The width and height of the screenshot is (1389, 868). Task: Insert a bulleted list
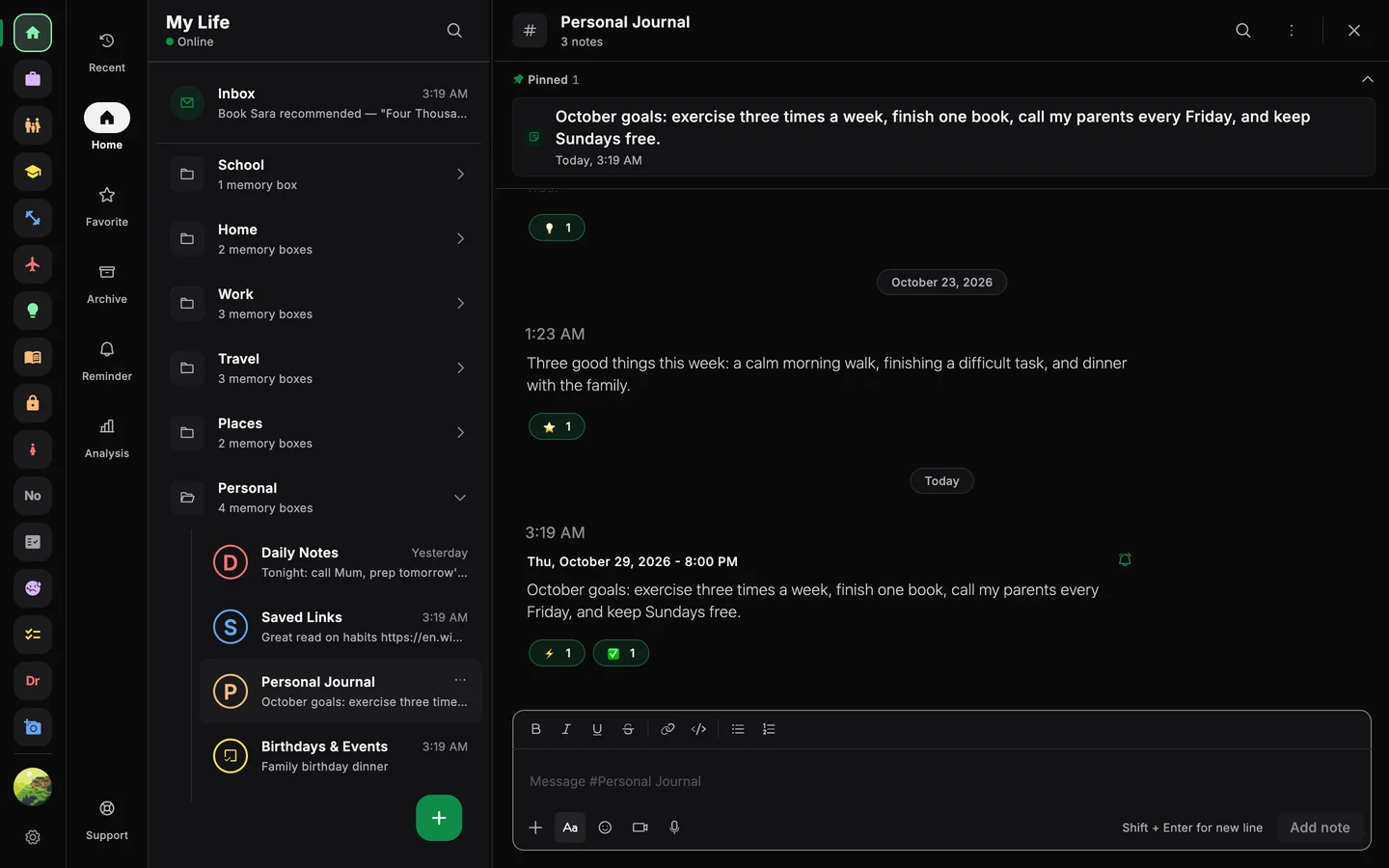(x=738, y=729)
